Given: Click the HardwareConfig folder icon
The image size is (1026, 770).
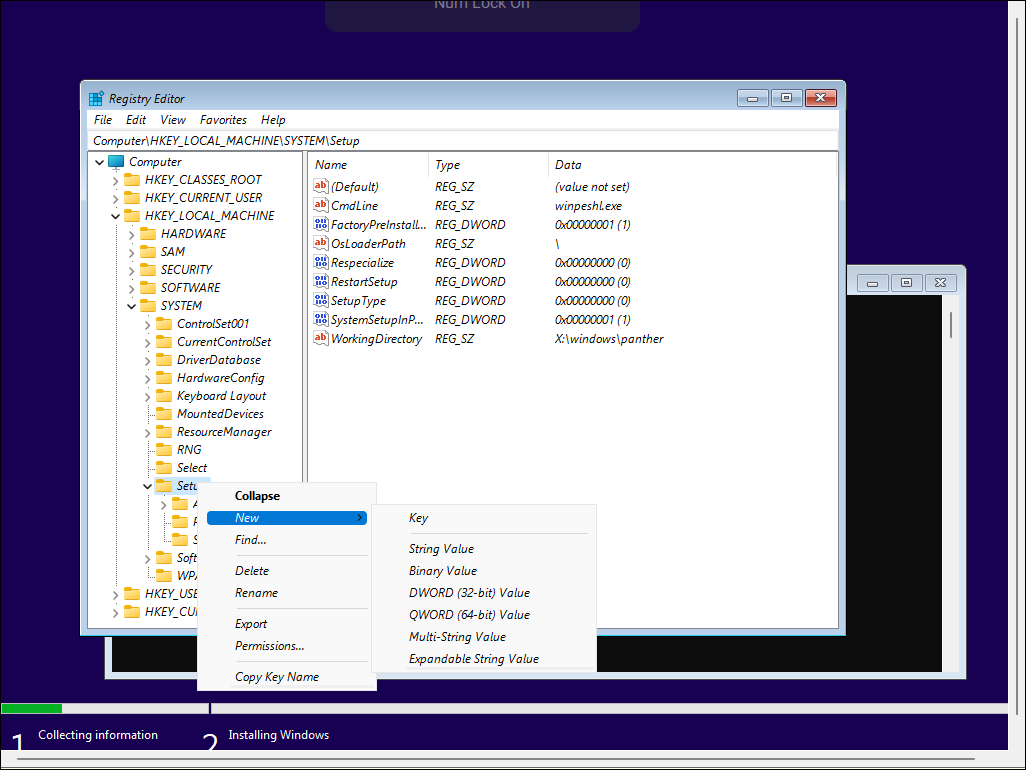Looking at the screenshot, I should pos(163,377).
